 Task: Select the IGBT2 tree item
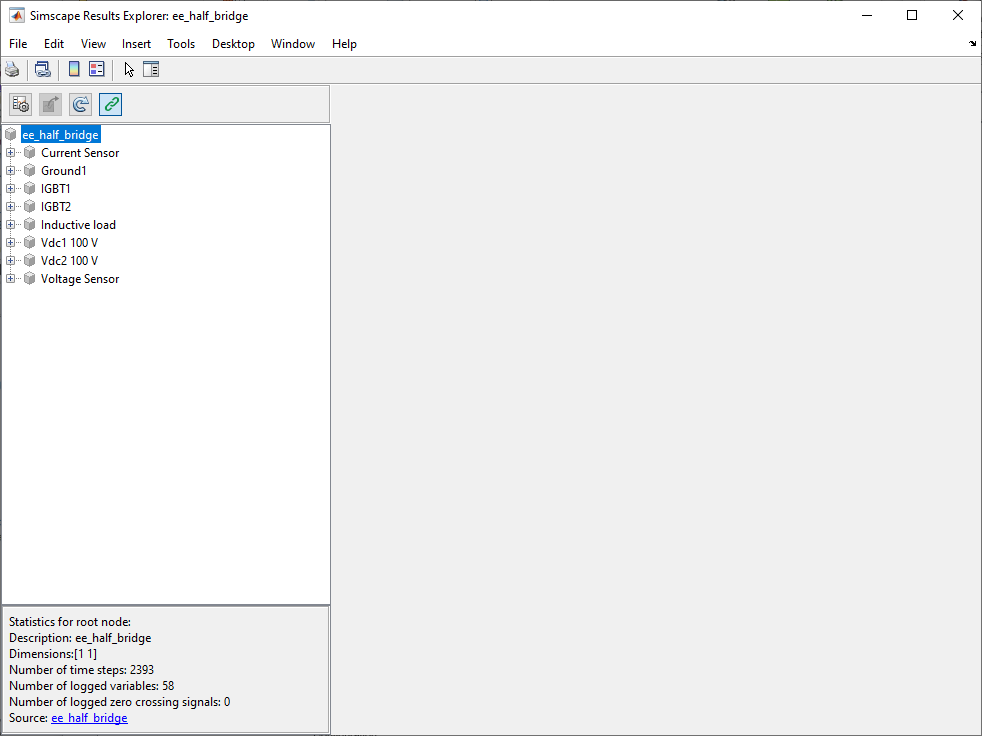56,207
